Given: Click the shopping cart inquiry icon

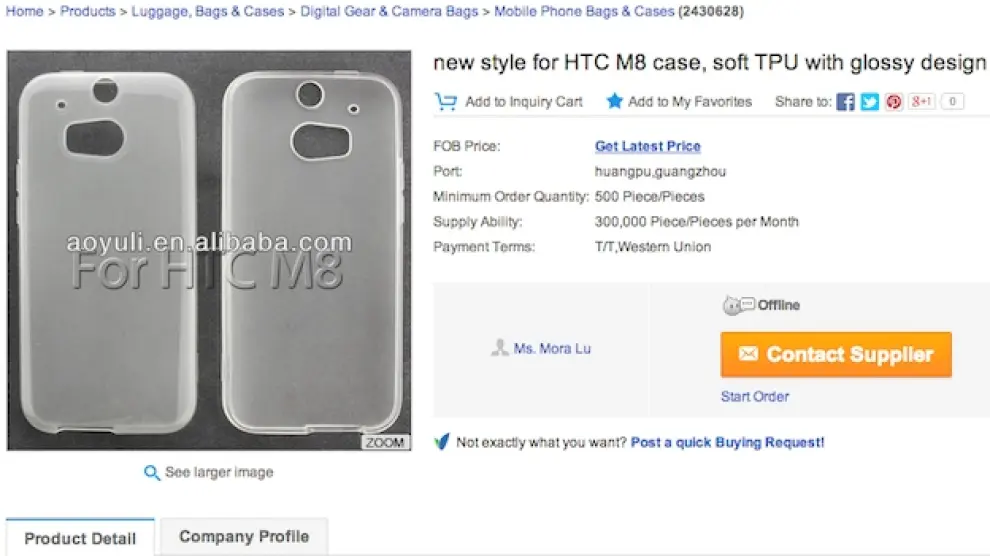Looking at the screenshot, I should (446, 101).
